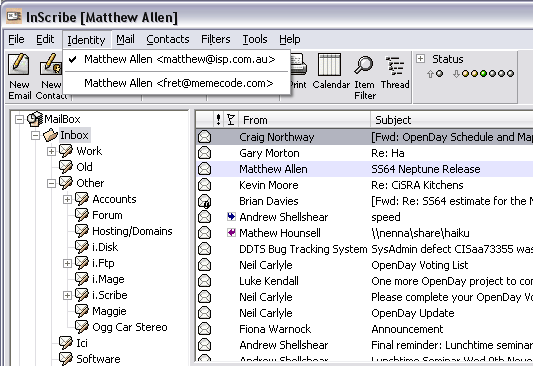This screenshot has width=533, height=366.
Task: Click the MailBox root icon
Action: (x=35, y=119)
